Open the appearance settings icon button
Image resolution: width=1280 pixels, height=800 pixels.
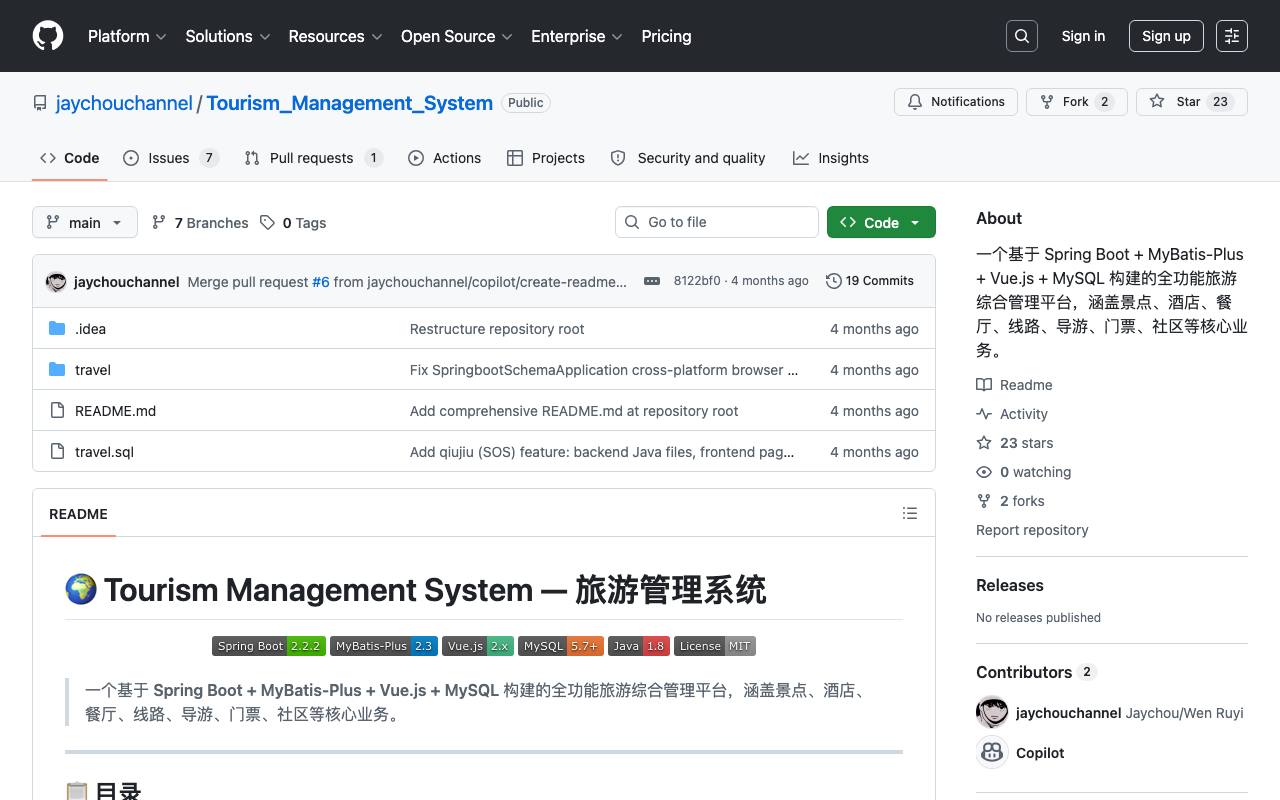[x=1232, y=36]
